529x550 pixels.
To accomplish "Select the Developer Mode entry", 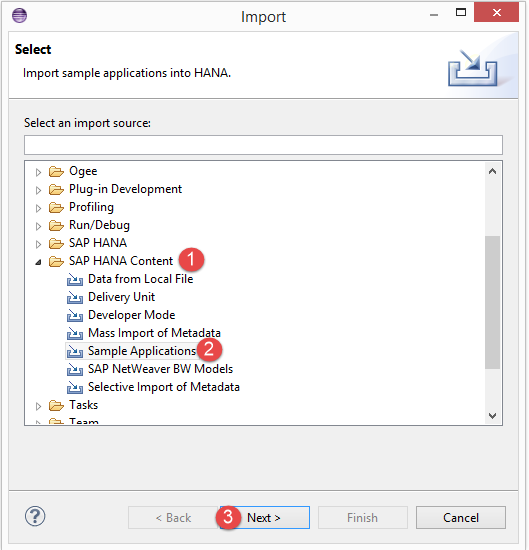I will 132,315.
